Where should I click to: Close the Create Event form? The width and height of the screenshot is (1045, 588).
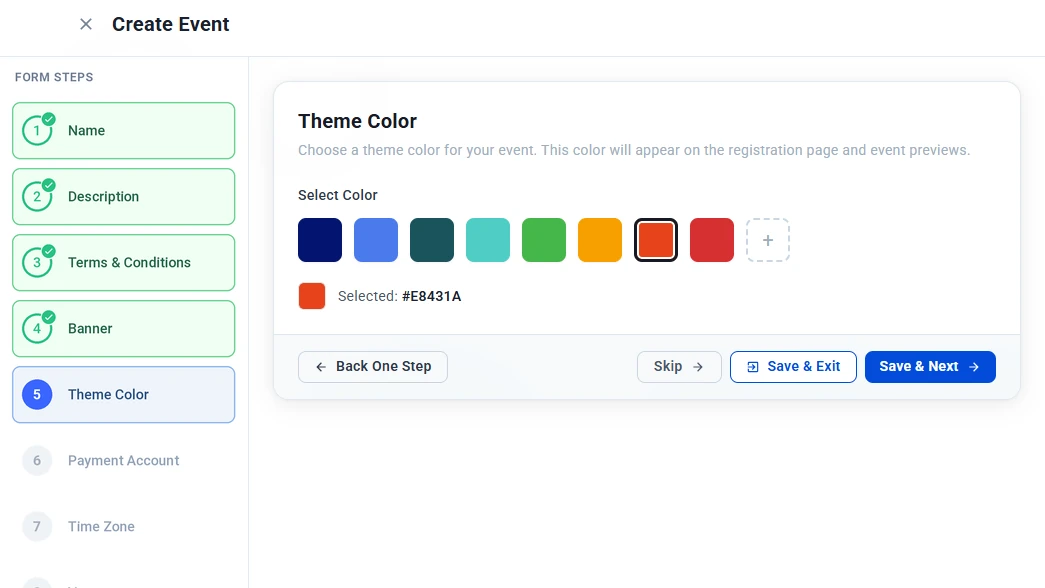tap(86, 25)
